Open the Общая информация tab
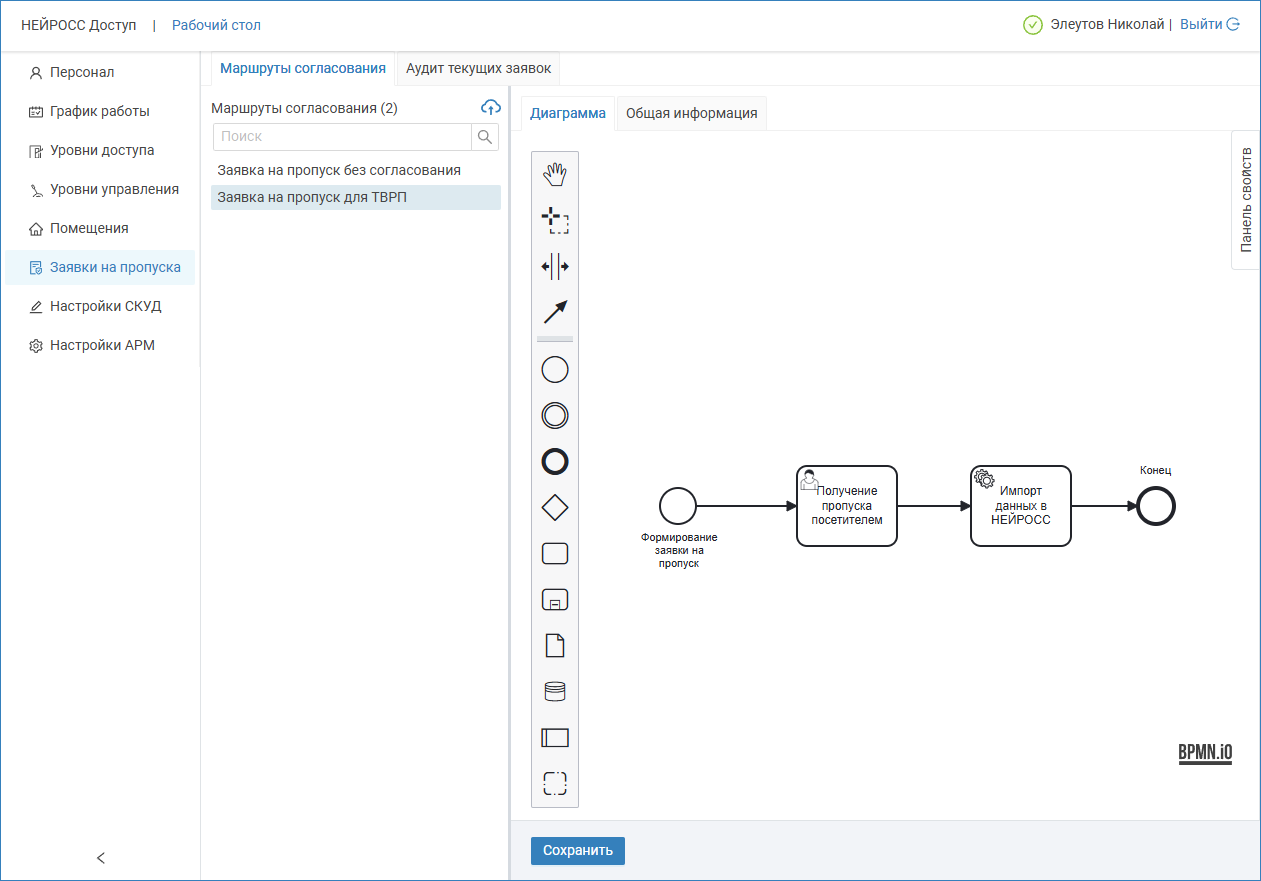The image size is (1261, 881). click(691, 113)
